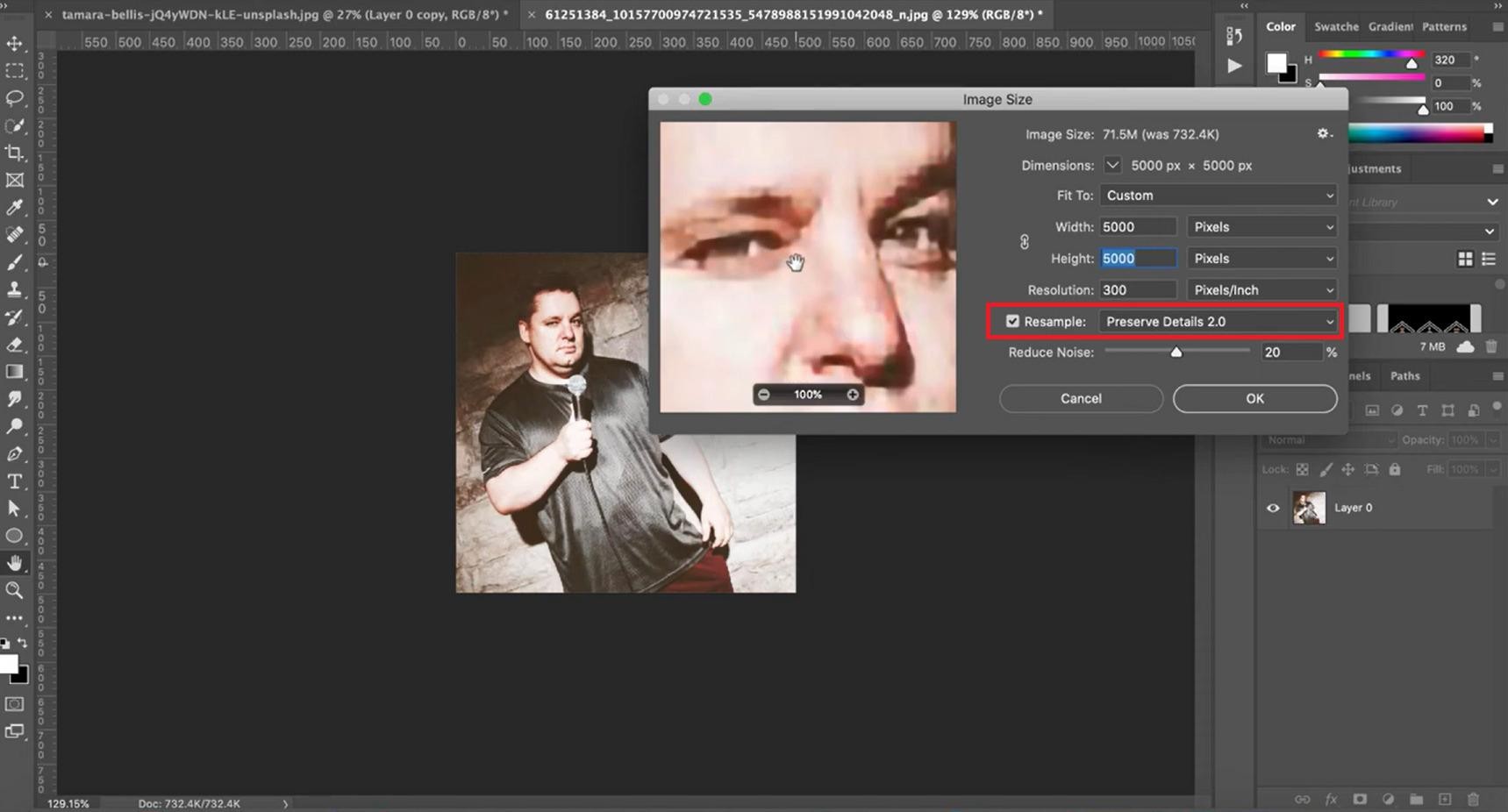Zoom in the Image Size preview
1508x812 pixels.
[x=853, y=395]
